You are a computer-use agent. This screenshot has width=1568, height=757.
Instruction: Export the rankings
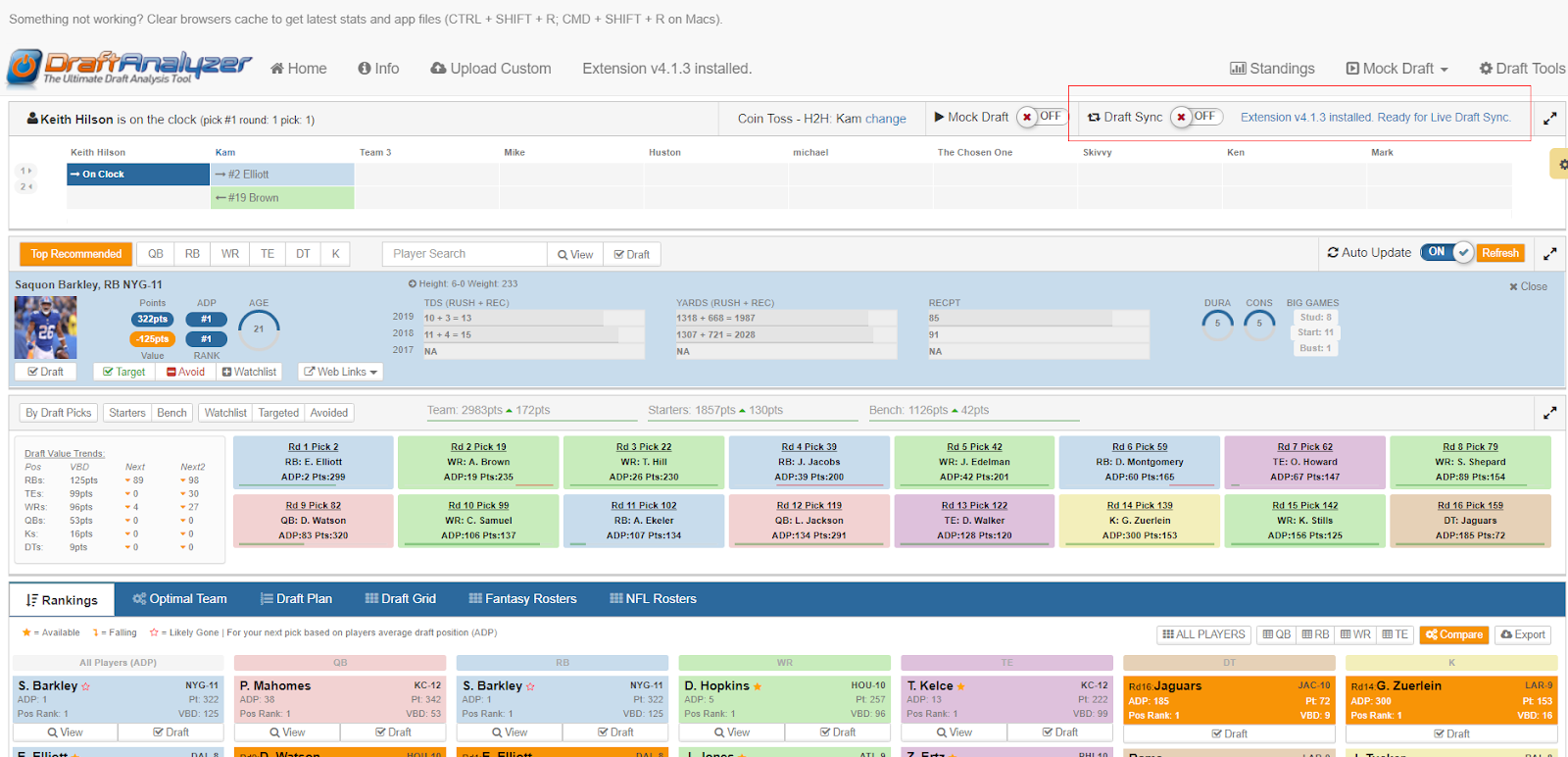(1523, 634)
